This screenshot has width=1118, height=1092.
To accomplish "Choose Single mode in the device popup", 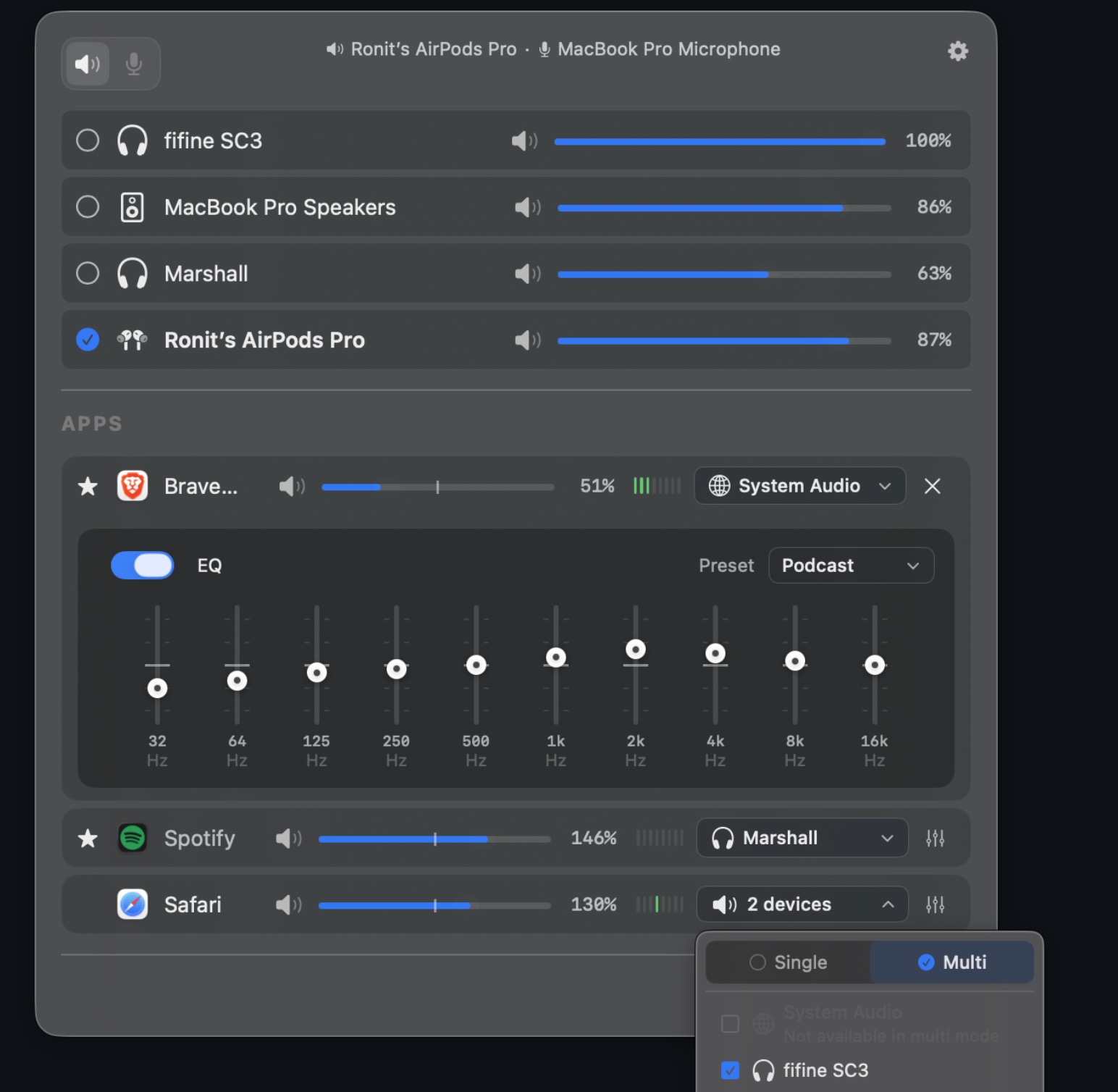I will tap(789, 962).
